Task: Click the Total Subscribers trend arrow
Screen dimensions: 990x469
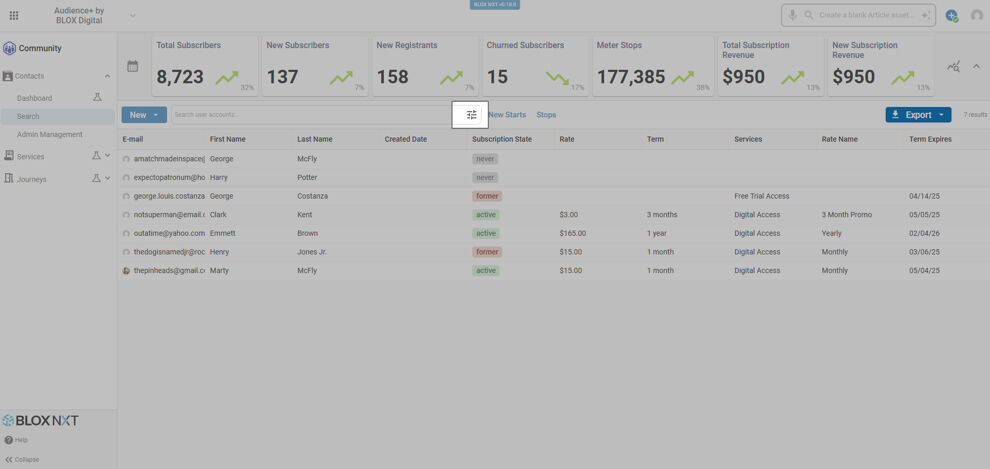Action: coord(227,78)
